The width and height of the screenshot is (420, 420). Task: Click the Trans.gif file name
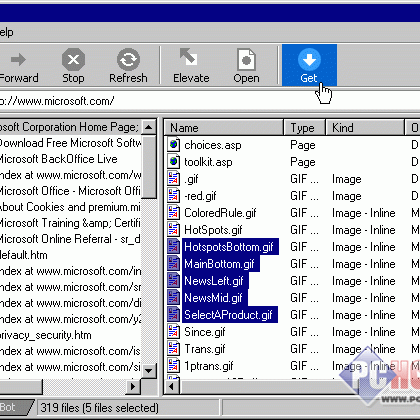(205, 349)
